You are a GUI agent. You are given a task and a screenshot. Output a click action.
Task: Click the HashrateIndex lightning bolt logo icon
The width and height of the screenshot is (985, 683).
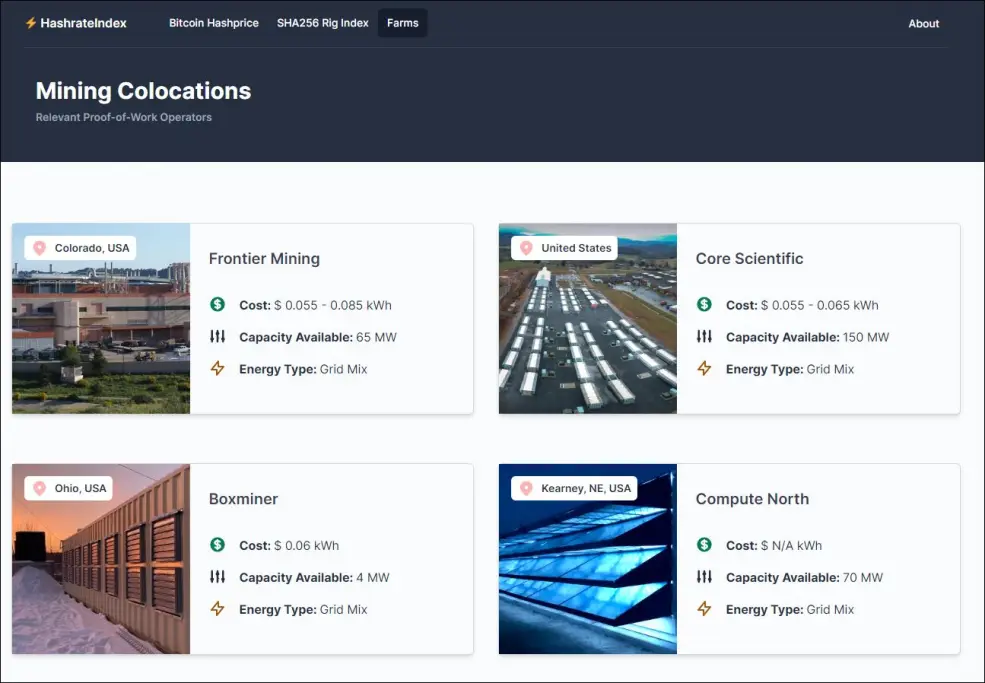(30, 23)
